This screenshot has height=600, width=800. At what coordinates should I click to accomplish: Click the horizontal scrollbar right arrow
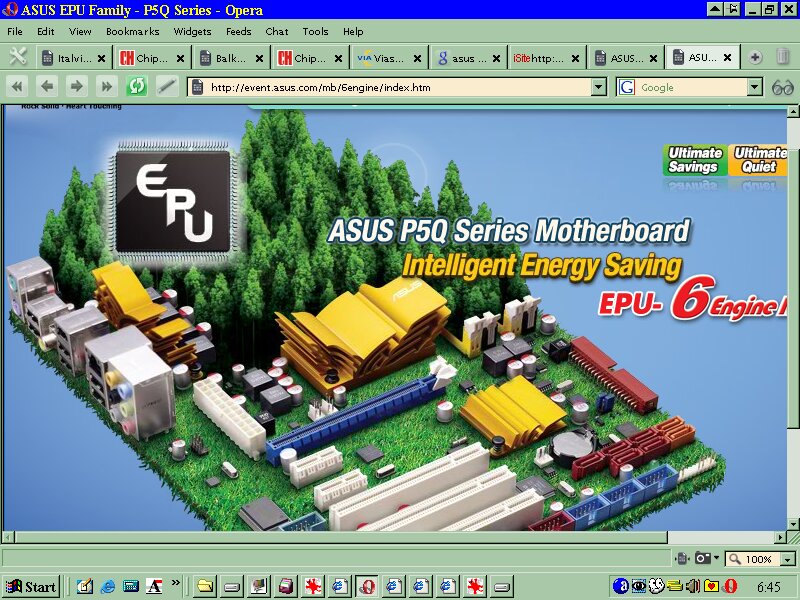(781, 537)
